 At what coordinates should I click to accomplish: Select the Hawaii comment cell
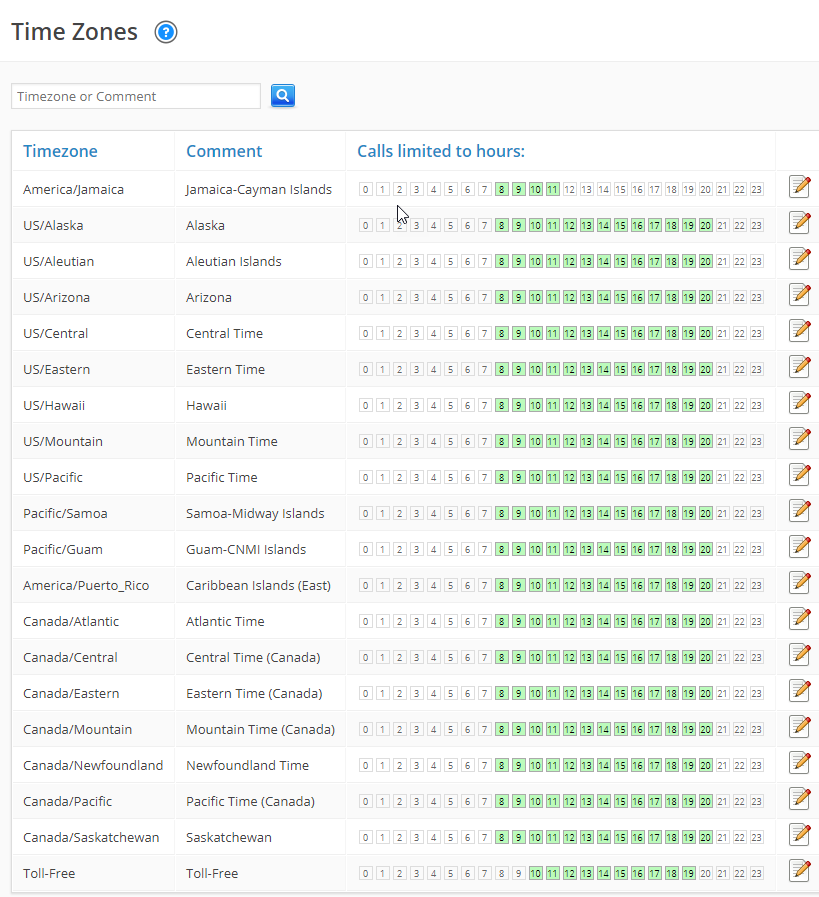point(206,406)
